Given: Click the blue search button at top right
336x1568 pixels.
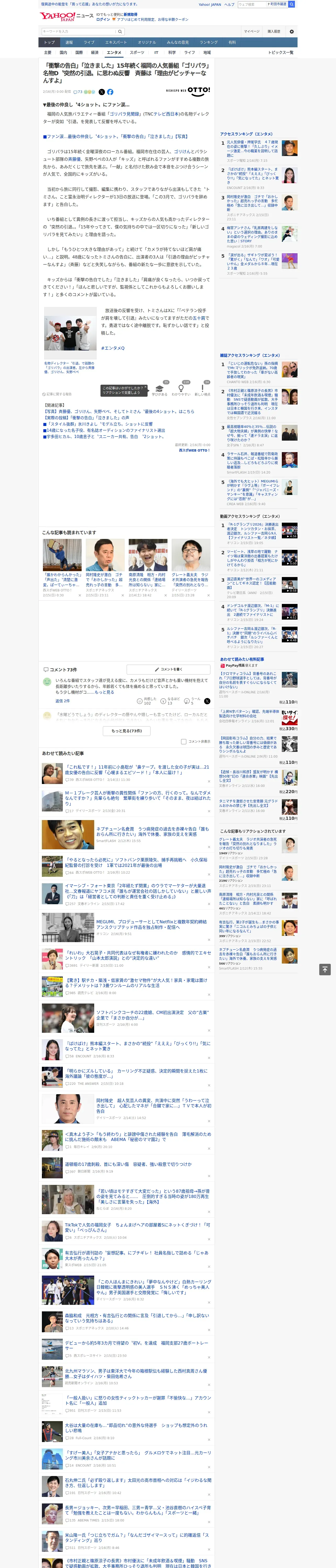Looking at the screenshot, I should pyautogui.click(x=292, y=4).
